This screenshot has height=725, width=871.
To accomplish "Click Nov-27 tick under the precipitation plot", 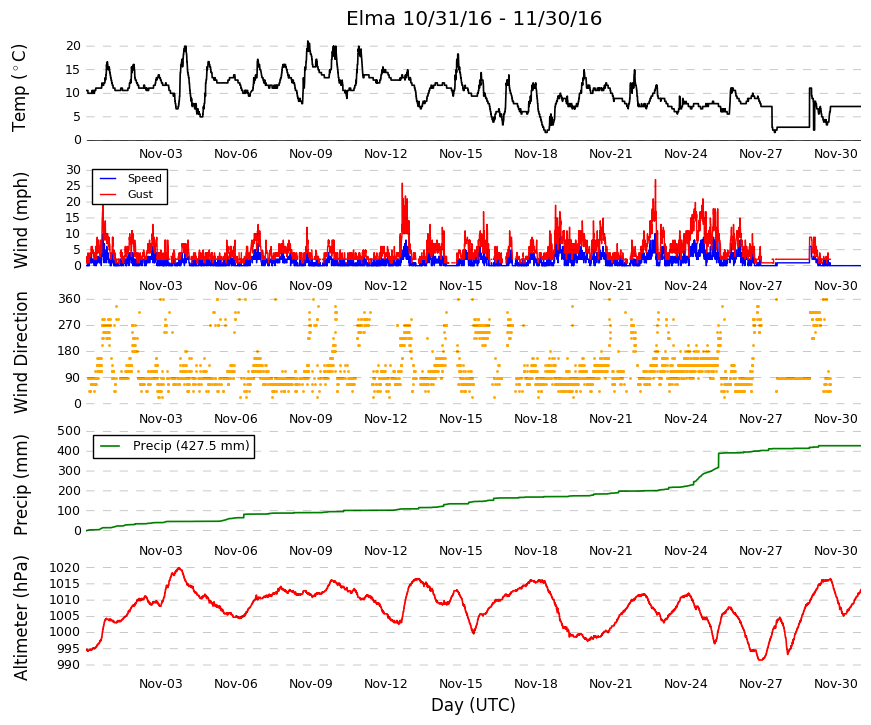I will 760,551.
